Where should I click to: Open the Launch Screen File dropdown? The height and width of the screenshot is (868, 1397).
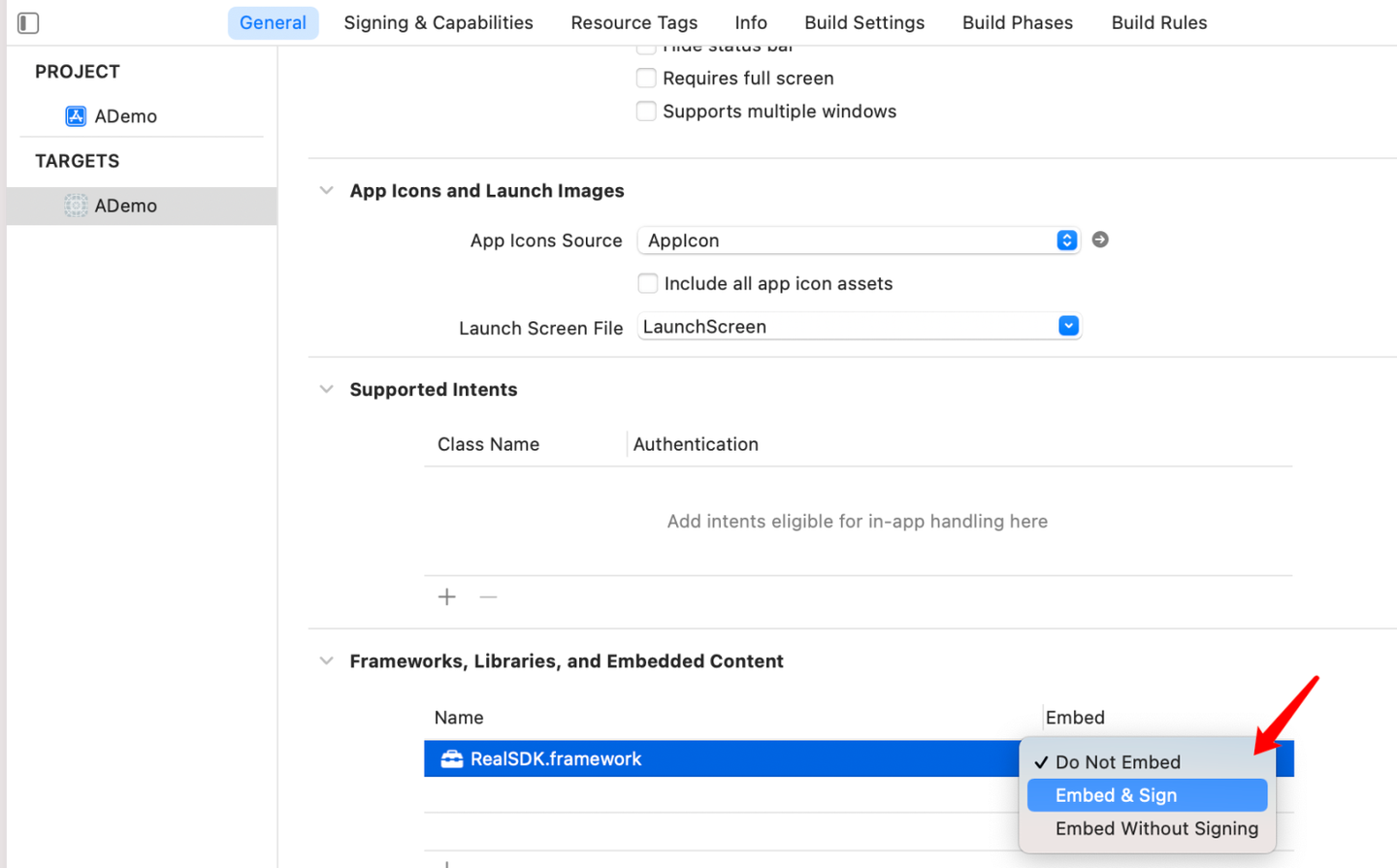pyautogui.click(x=1068, y=327)
